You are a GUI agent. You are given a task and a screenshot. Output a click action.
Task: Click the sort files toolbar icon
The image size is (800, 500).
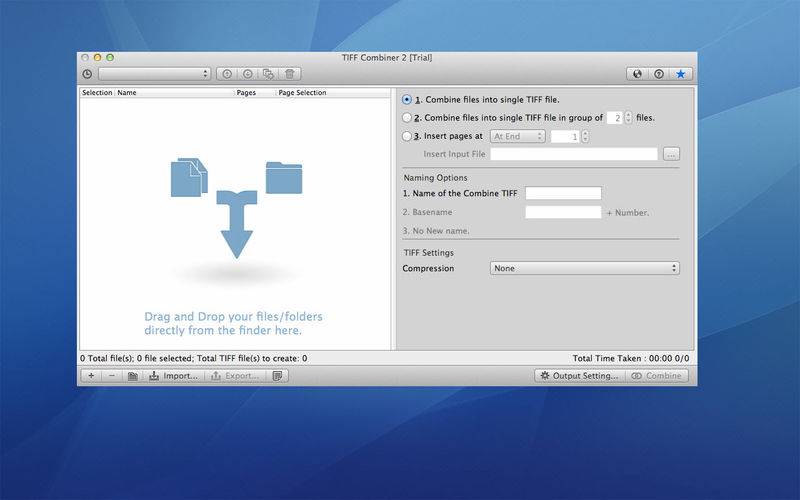pos(268,74)
